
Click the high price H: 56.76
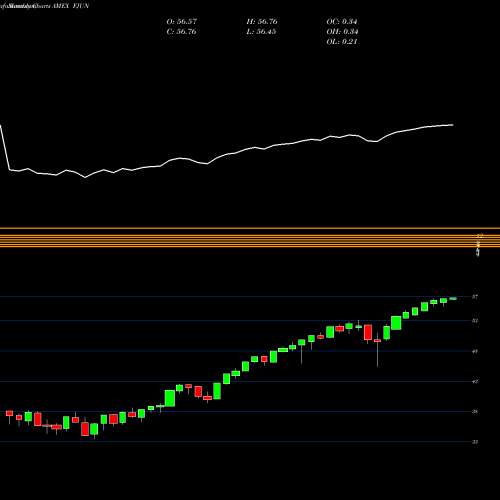pyautogui.click(x=262, y=22)
